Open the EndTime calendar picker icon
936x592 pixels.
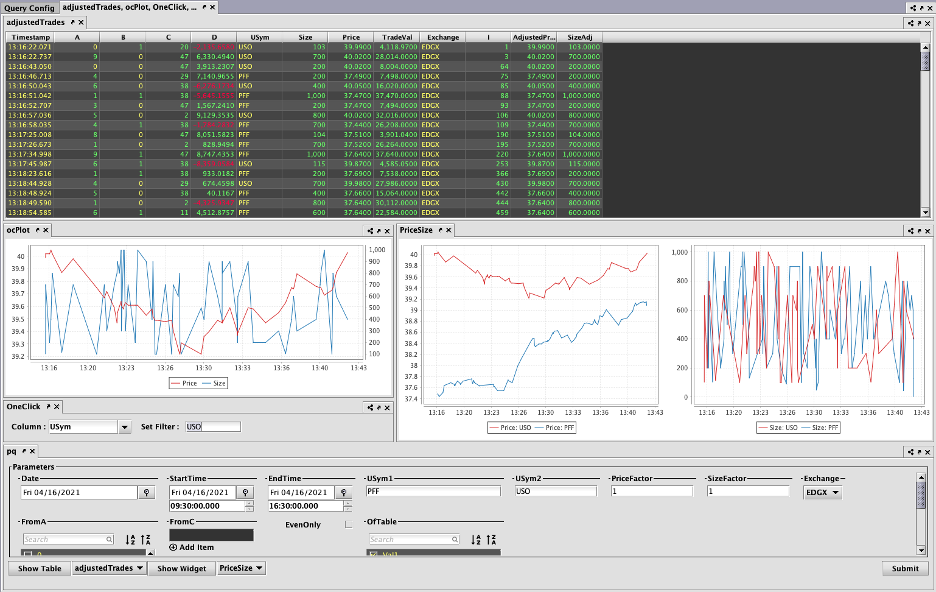[344, 492]
